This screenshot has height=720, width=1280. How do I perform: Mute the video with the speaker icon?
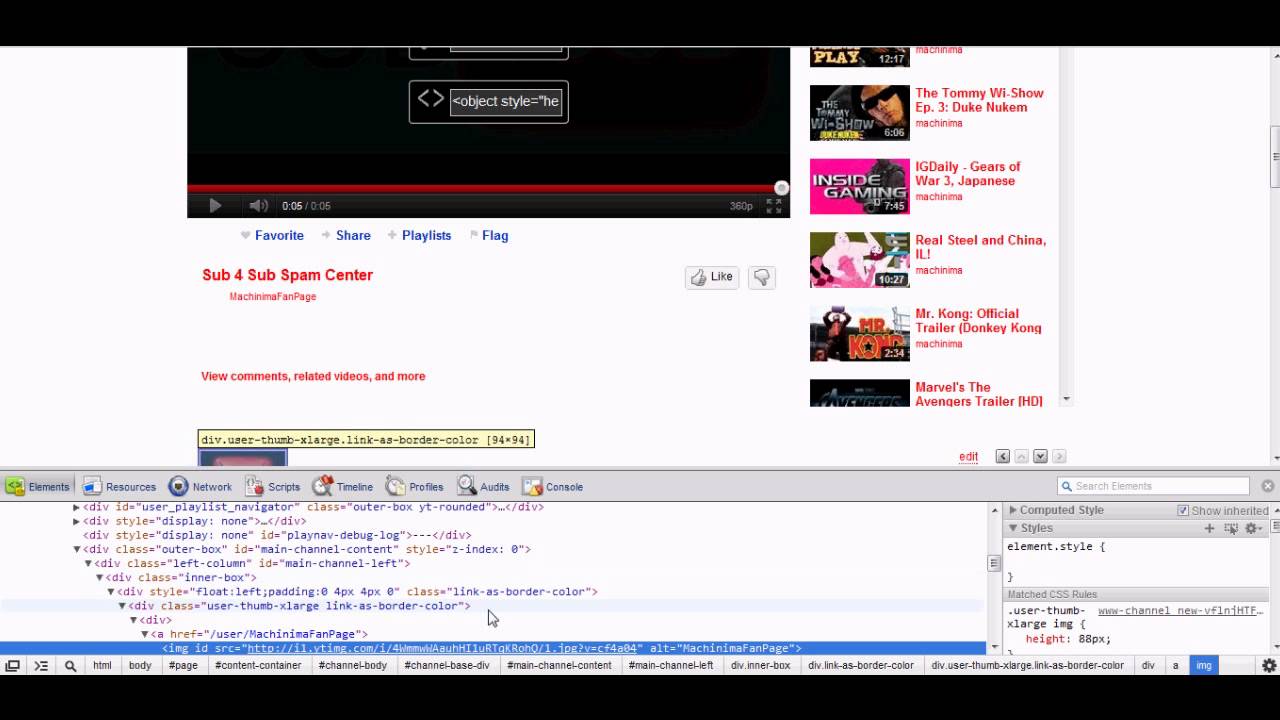(258, 206)
